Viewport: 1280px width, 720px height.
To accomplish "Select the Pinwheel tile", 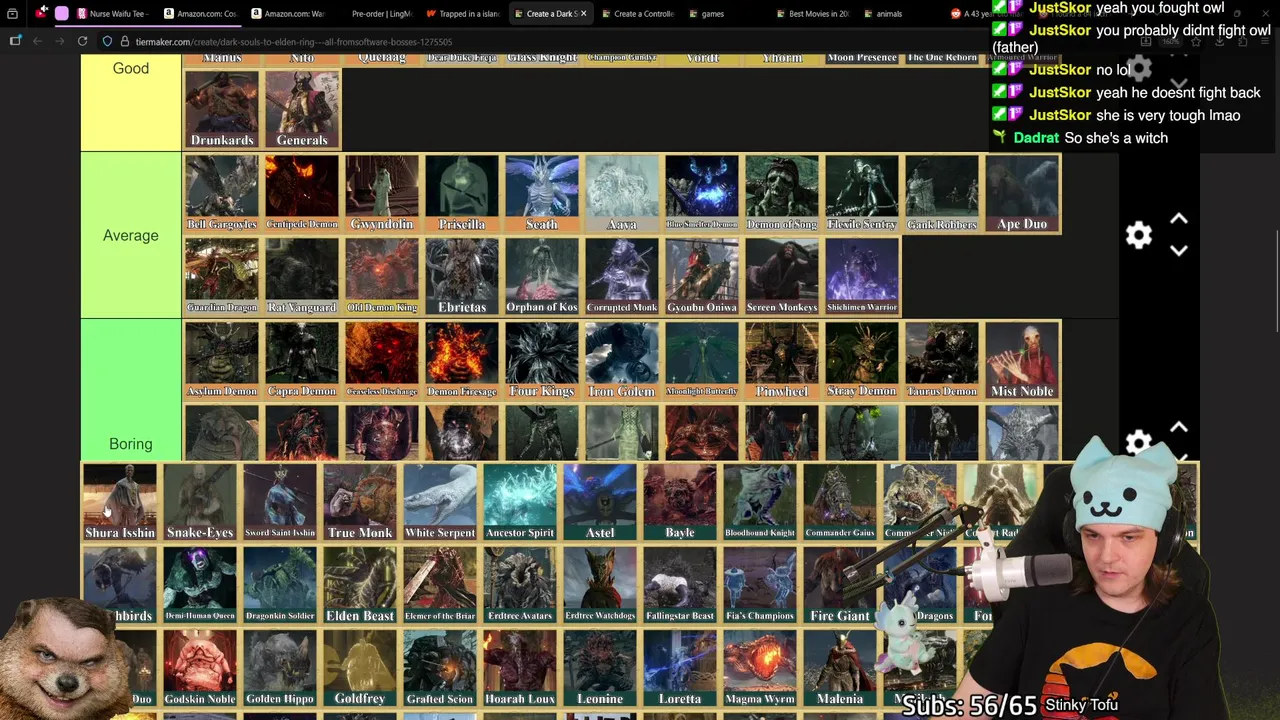I will (x=782, y=361).
